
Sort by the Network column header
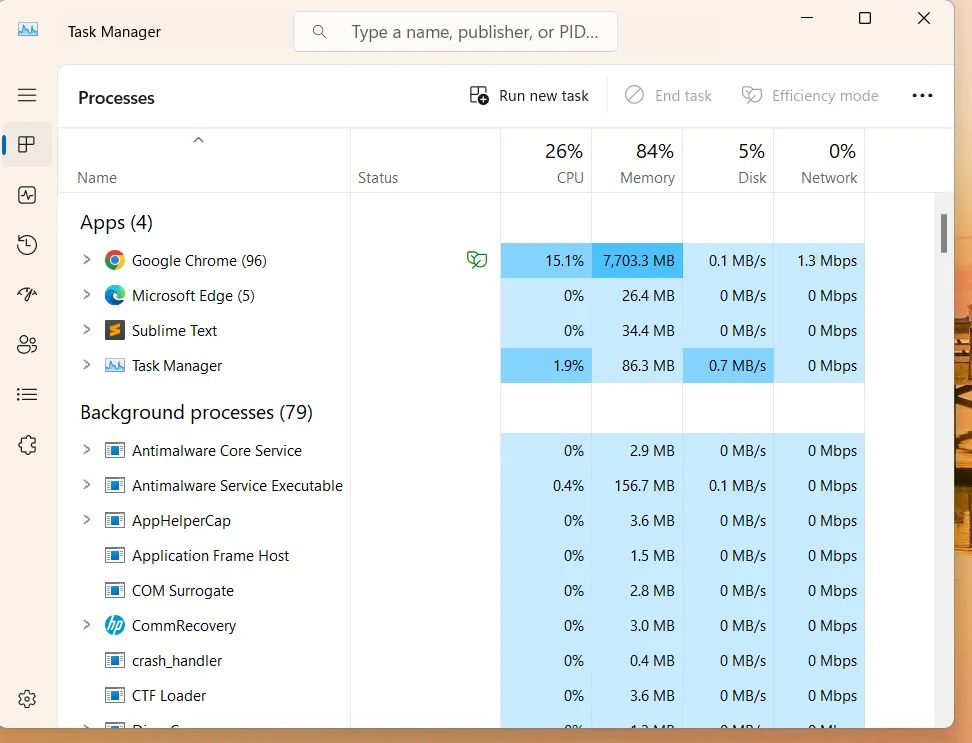click(x=820, y=162)
